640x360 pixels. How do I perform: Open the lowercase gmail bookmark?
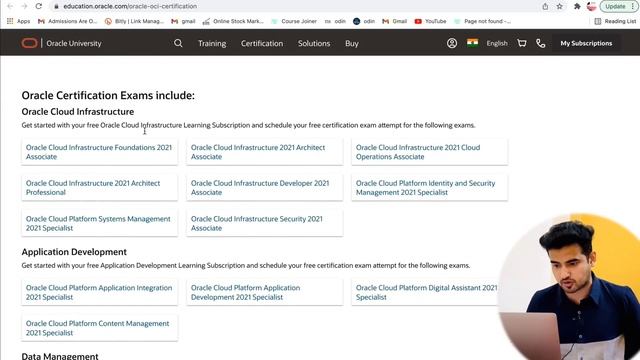183,21
